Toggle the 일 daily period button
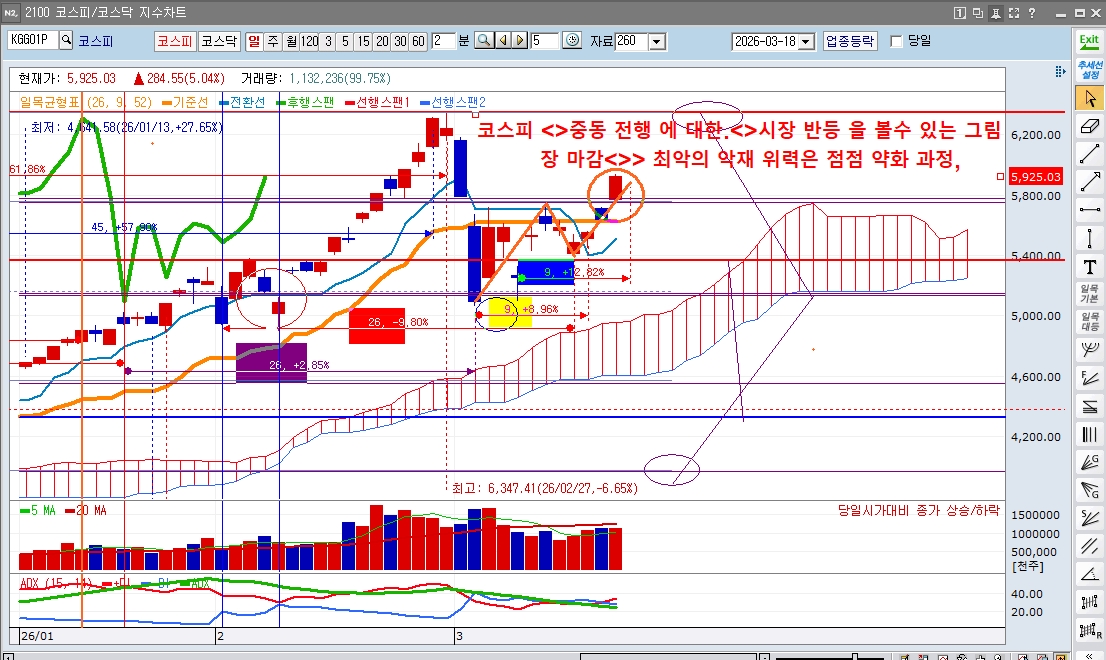 254,41
